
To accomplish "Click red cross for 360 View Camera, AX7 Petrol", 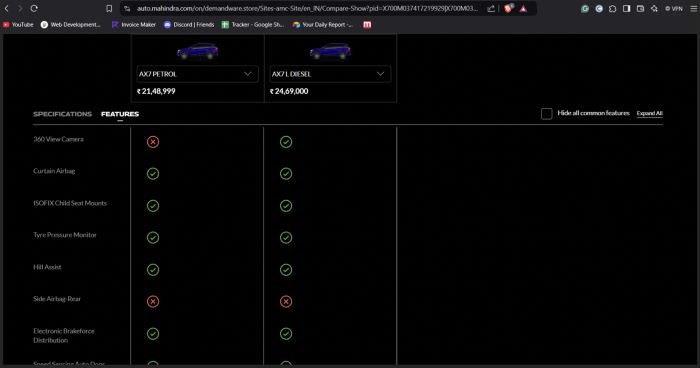I will click(153, 142).
